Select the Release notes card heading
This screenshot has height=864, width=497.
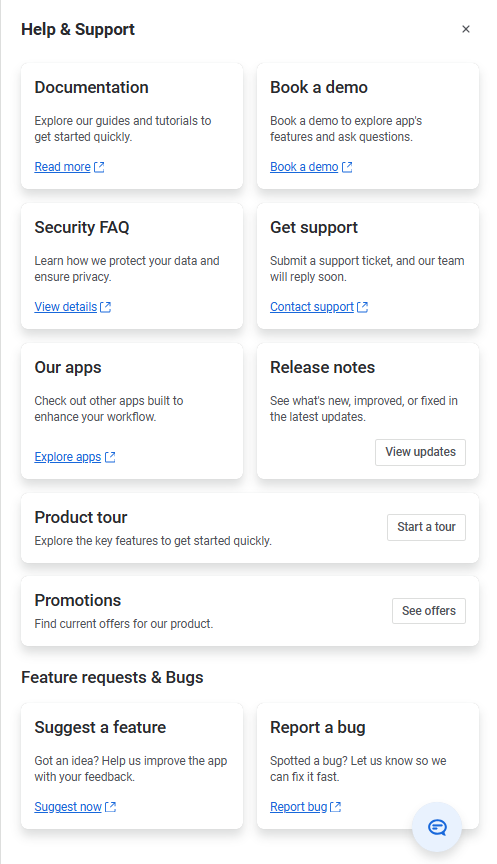click(322, 368)
